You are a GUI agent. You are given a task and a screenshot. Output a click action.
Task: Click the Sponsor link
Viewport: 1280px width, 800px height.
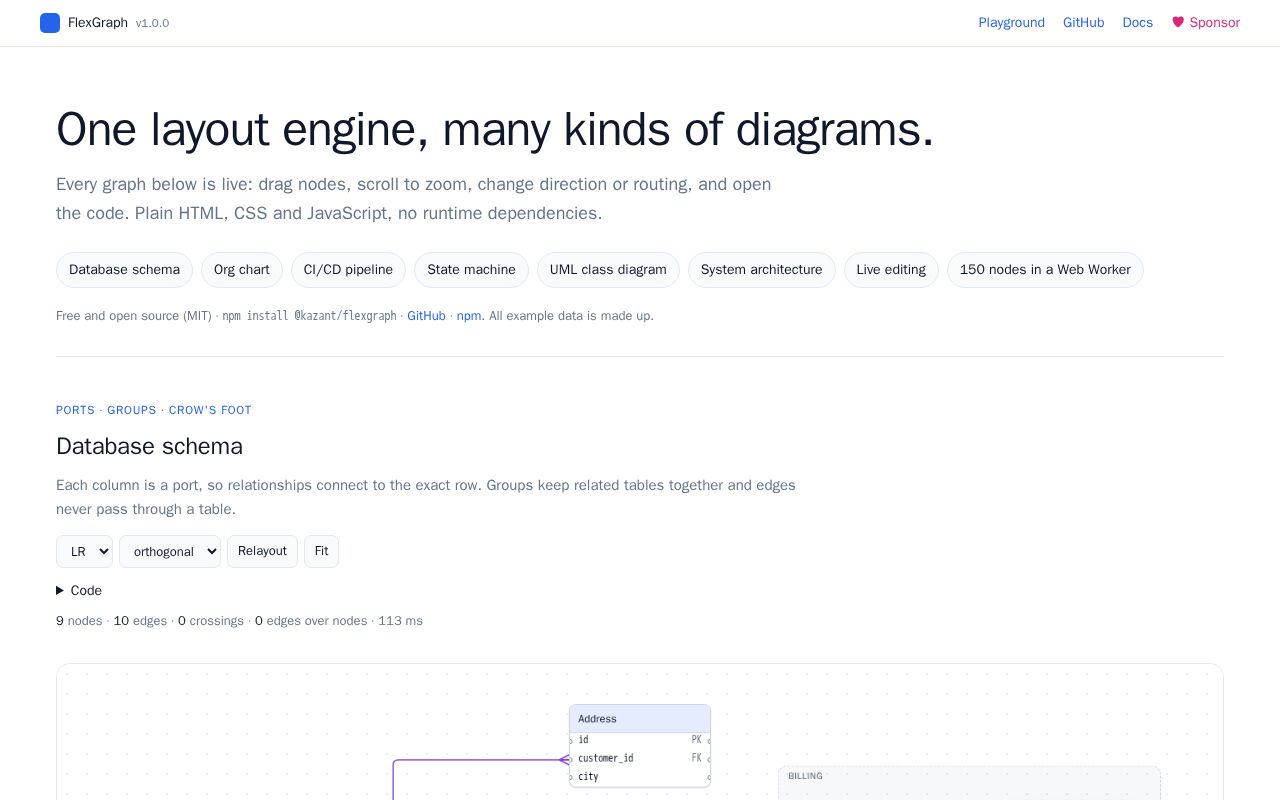click(1206, 22)
